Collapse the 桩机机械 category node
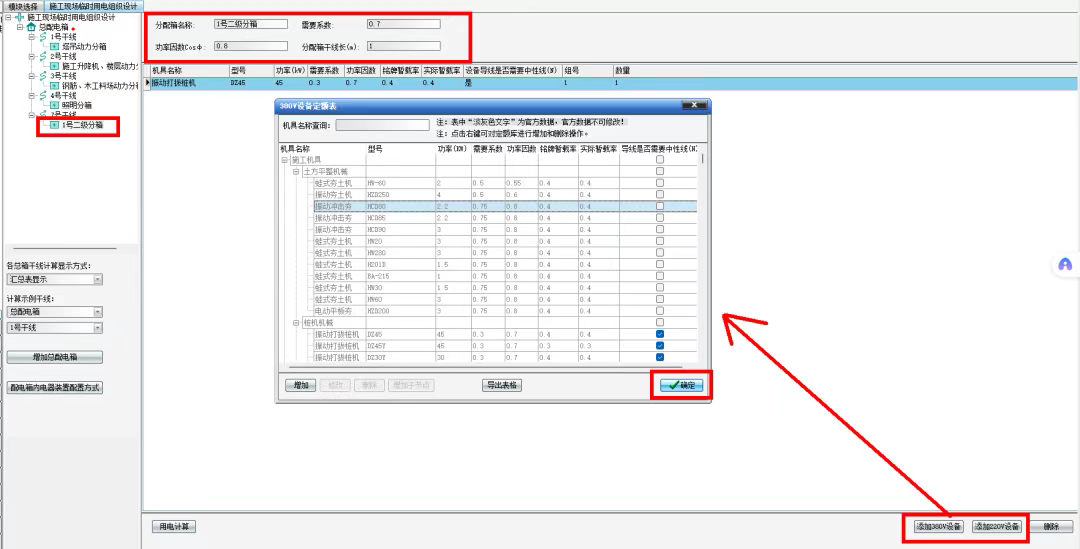The image size is (1080, 549). point(296,323)
